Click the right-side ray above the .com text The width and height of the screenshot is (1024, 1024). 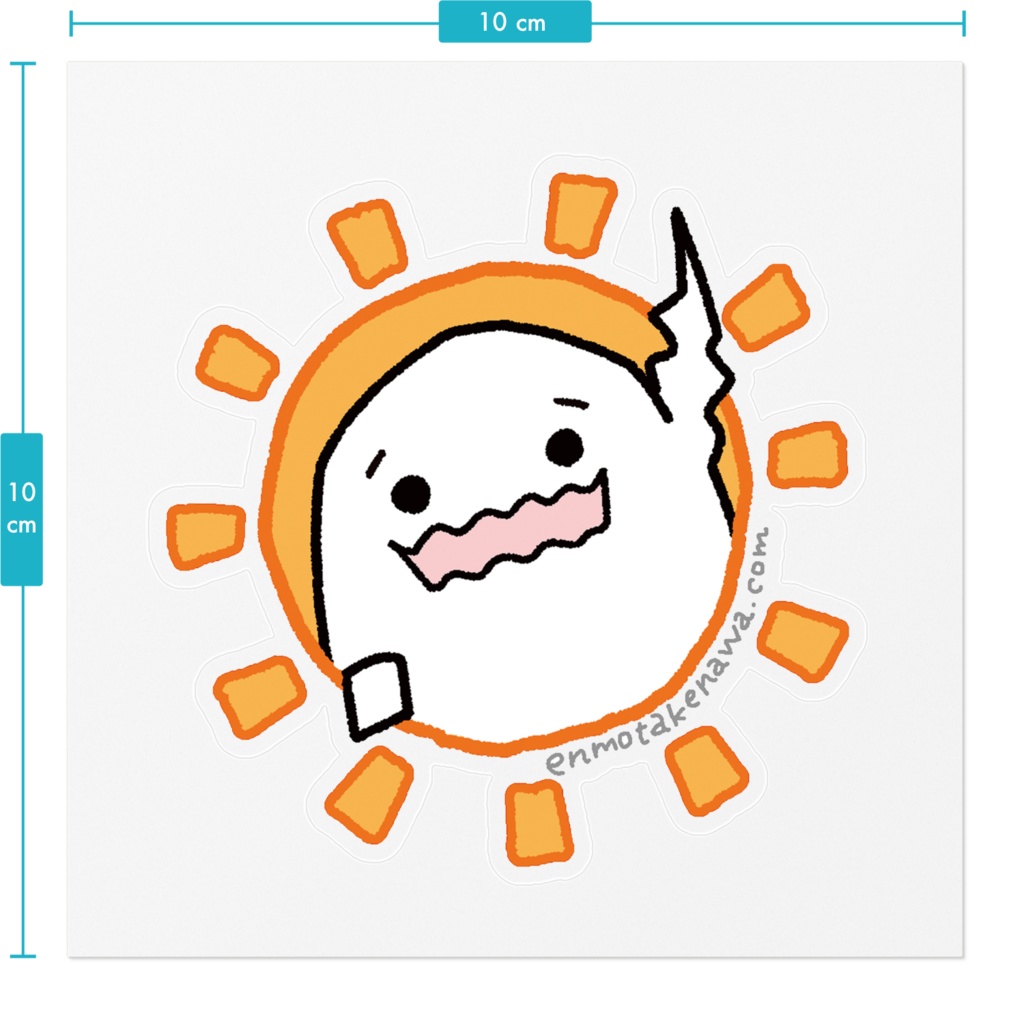tap(808, 455)
